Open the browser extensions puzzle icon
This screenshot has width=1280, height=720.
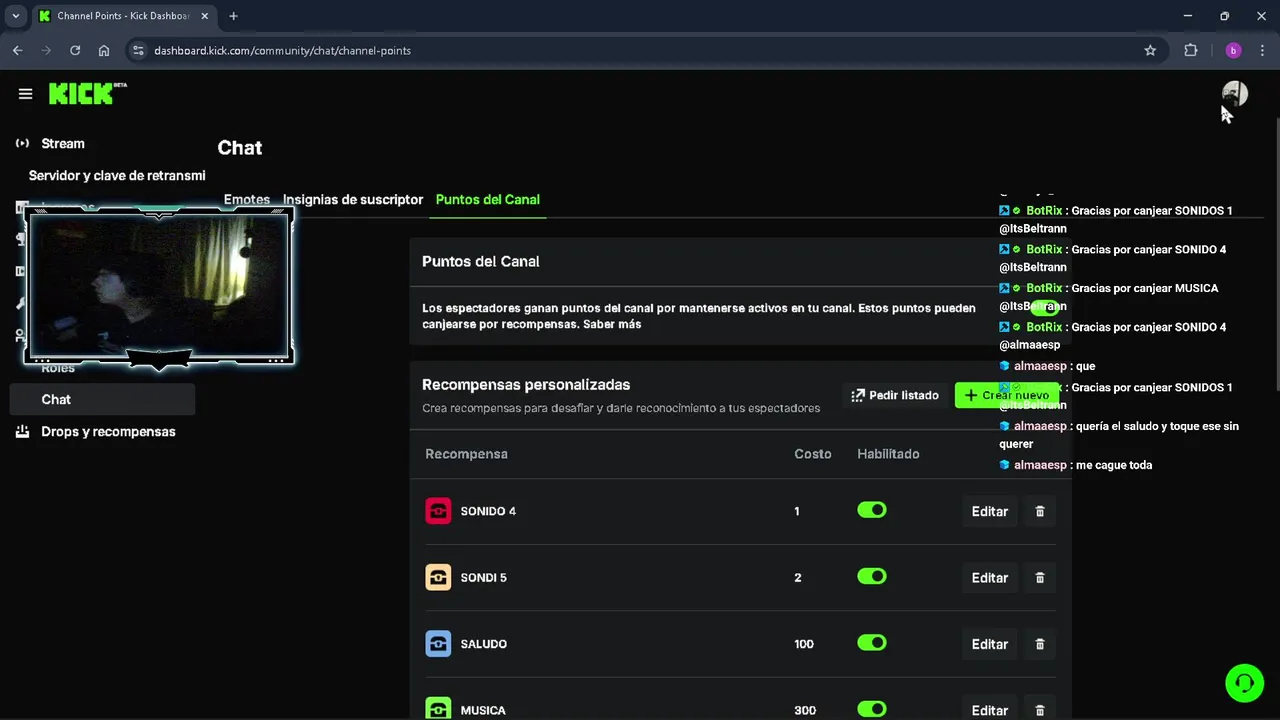(1190, 50)
